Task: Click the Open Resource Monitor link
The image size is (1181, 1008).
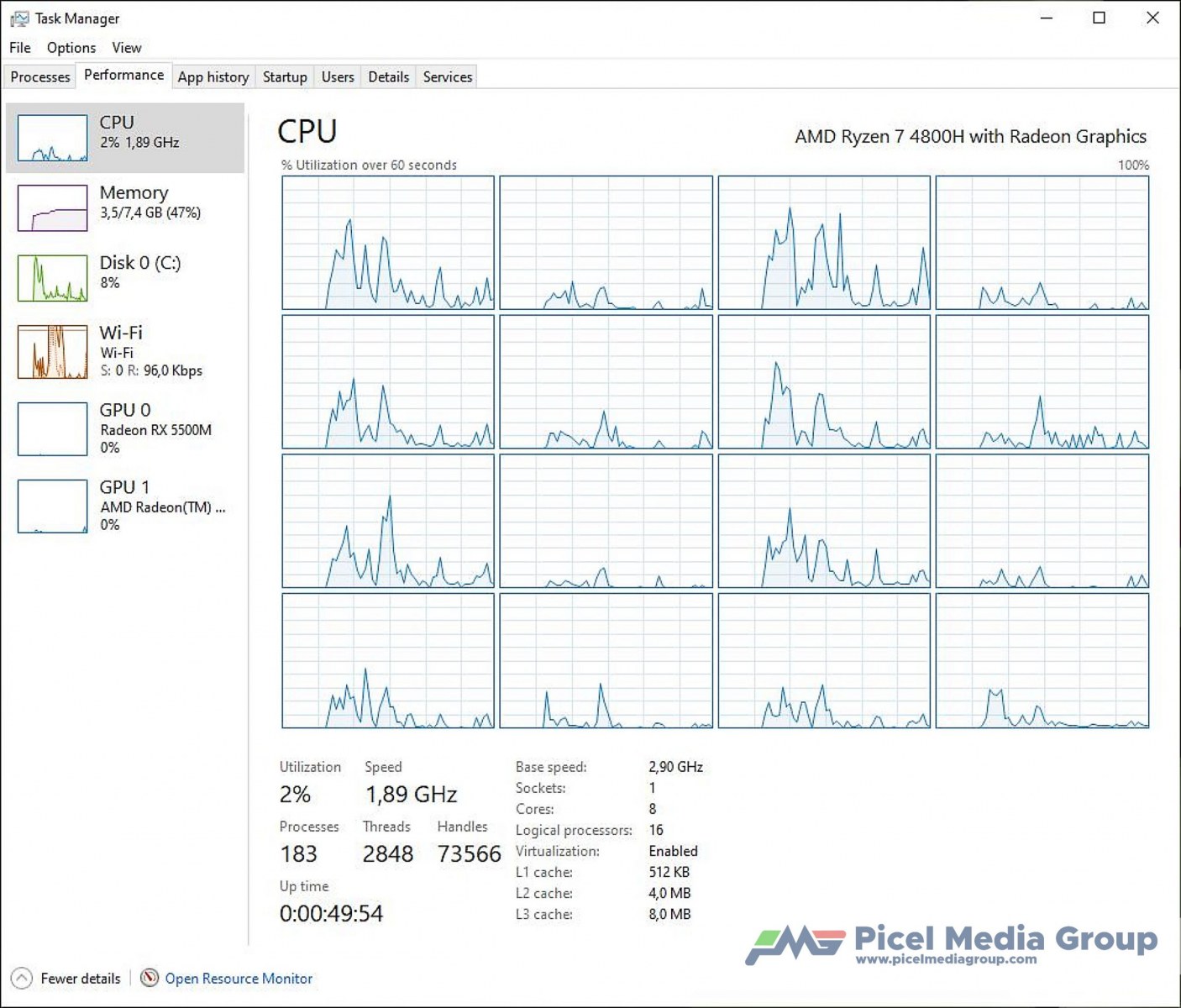Action: [239, 979]
